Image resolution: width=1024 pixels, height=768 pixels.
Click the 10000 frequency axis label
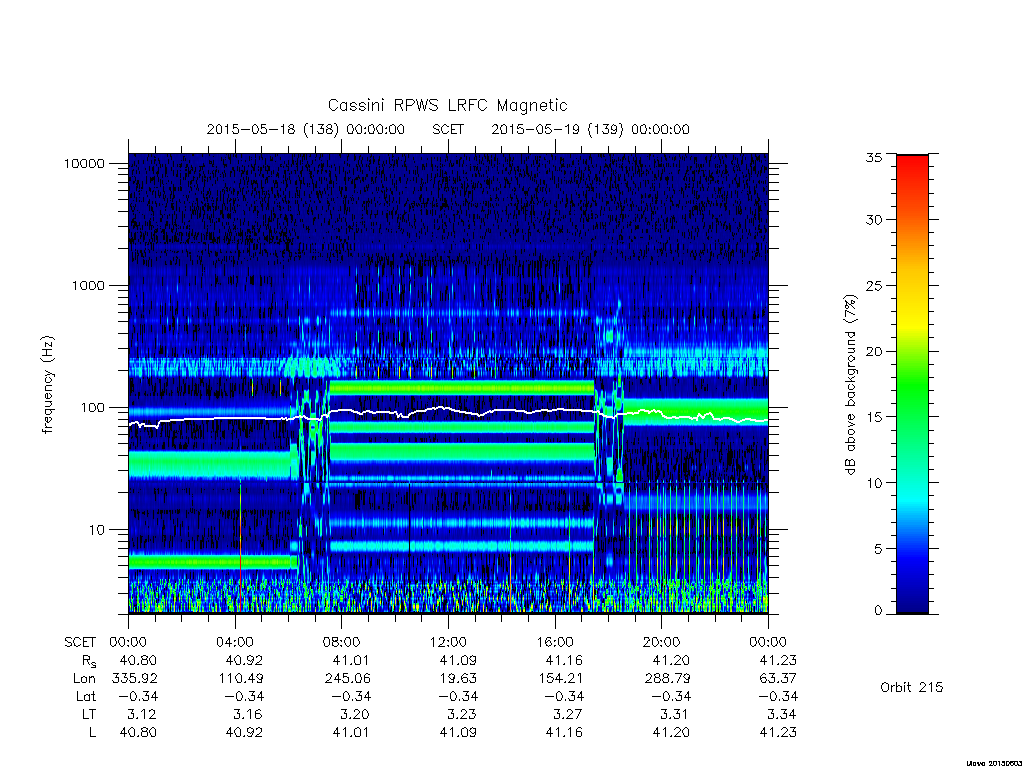84,163
